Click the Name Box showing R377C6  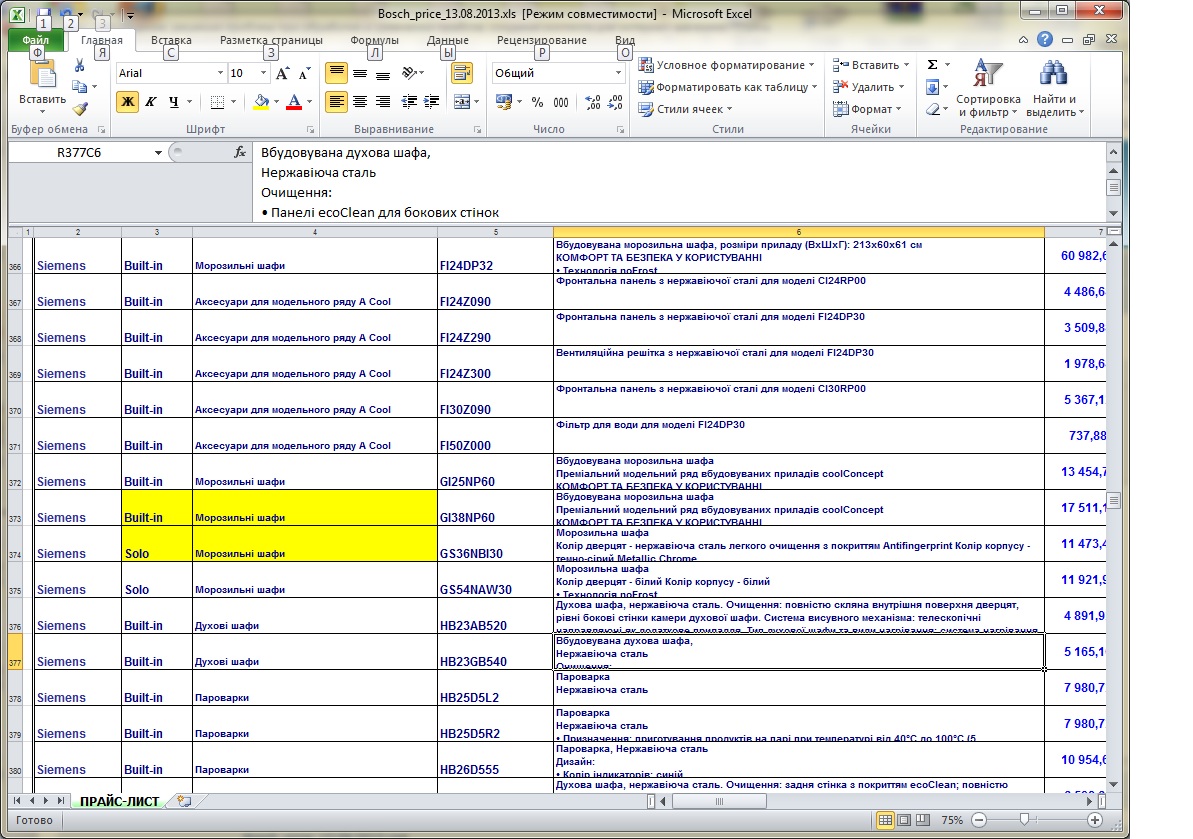click(79, 152)
